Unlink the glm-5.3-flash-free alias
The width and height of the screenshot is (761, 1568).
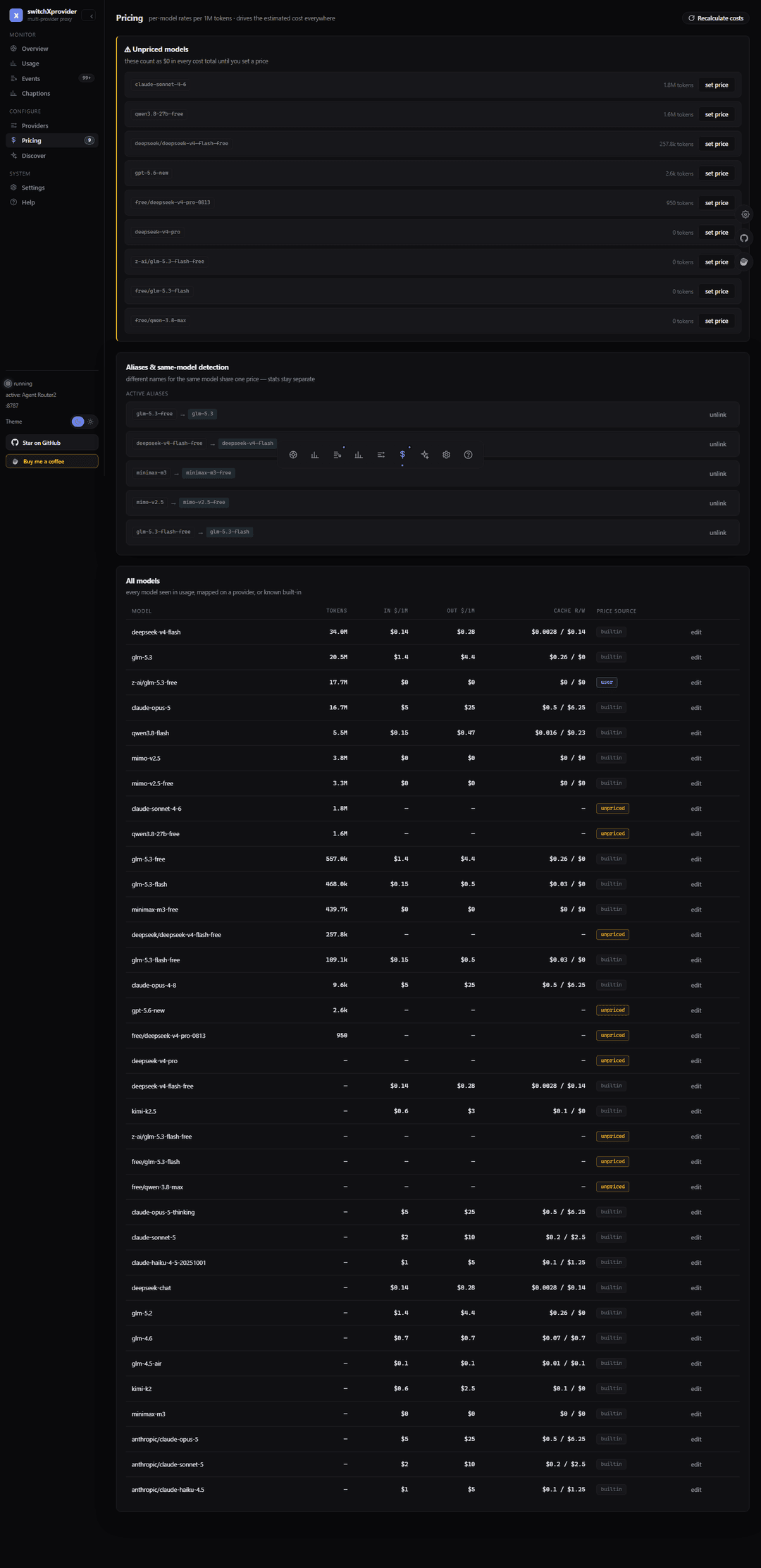point(717,533)
